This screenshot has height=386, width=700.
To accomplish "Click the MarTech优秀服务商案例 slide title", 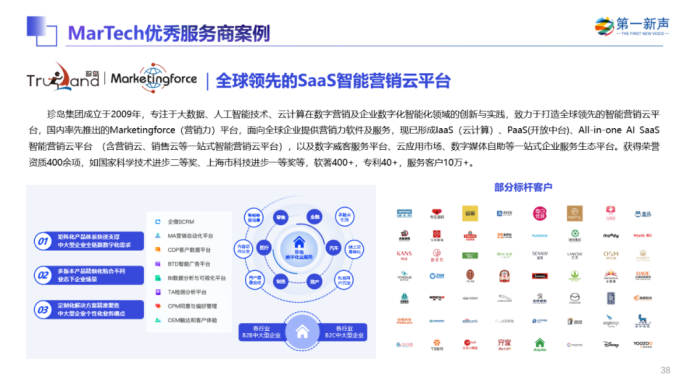I will click(x=169, y=33).
